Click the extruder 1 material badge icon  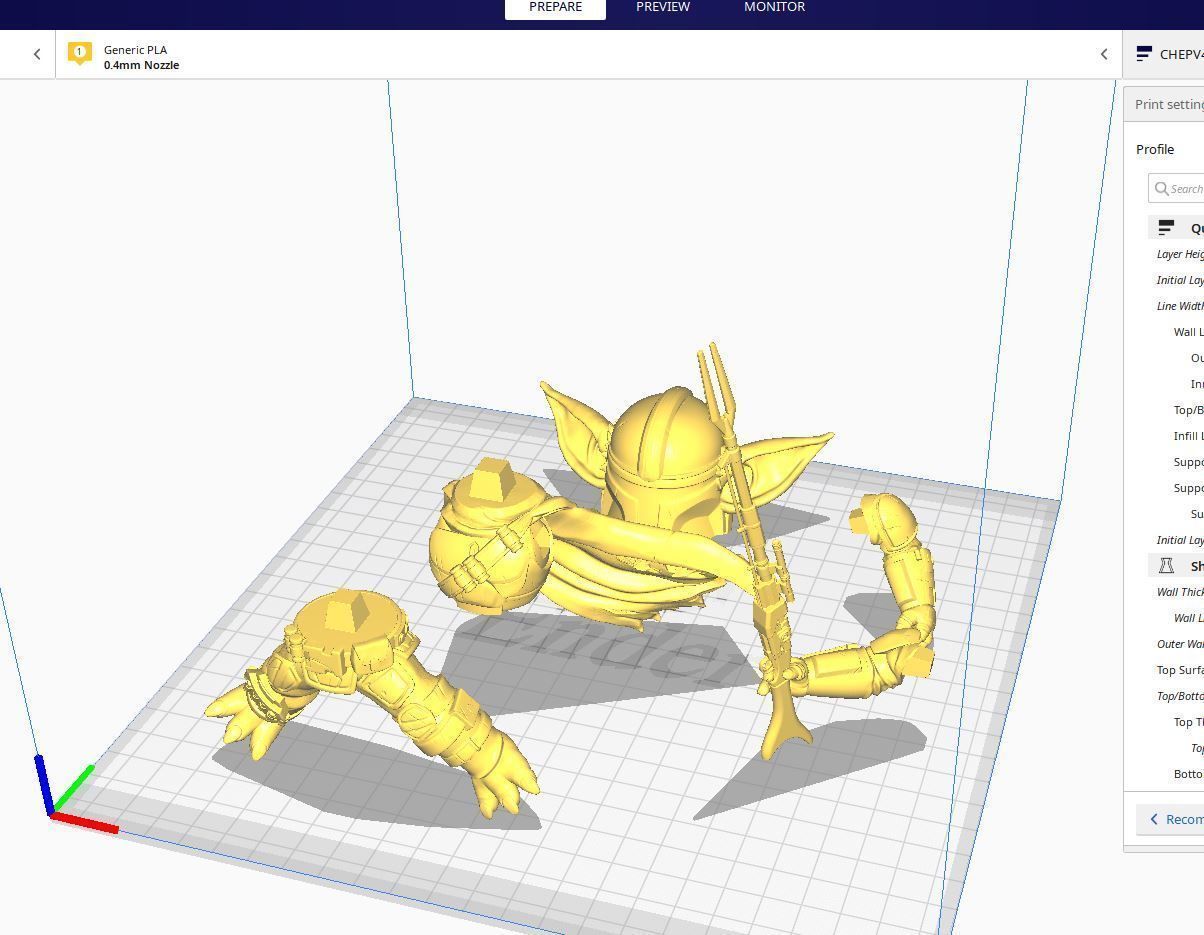coord(80,53)
